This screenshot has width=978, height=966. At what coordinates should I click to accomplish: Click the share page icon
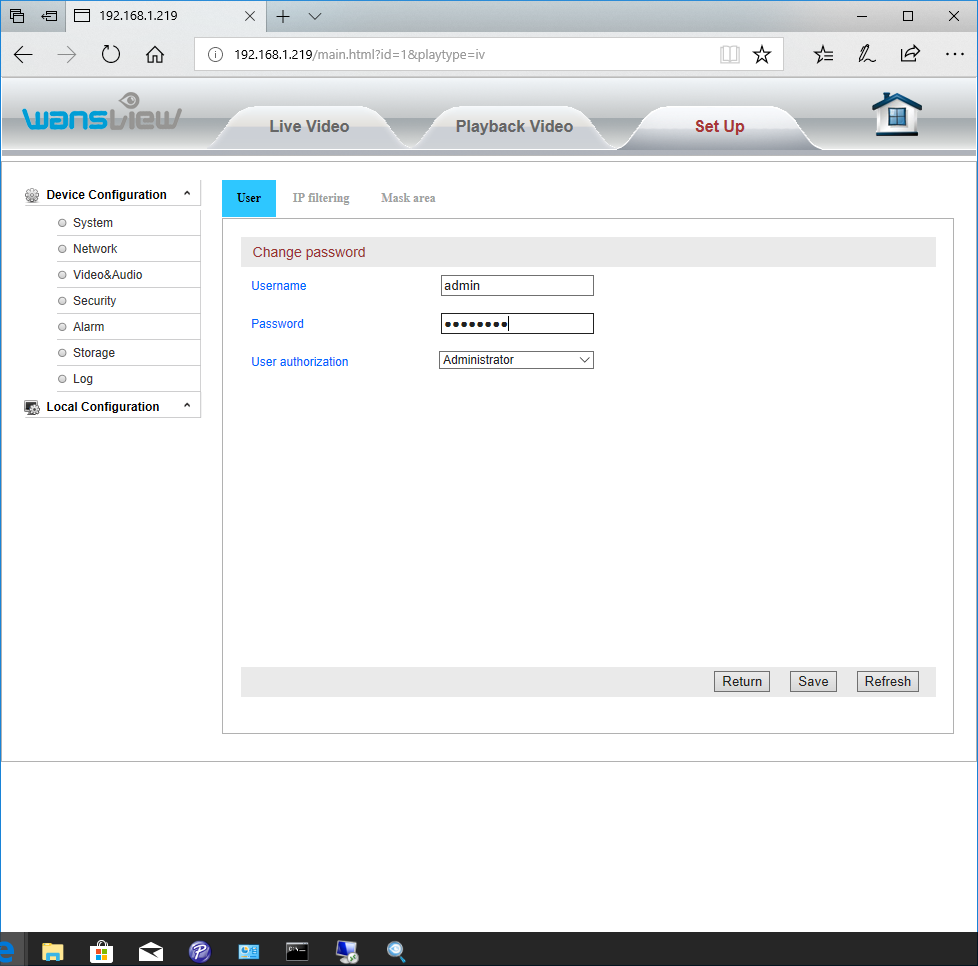click(910, 54)
